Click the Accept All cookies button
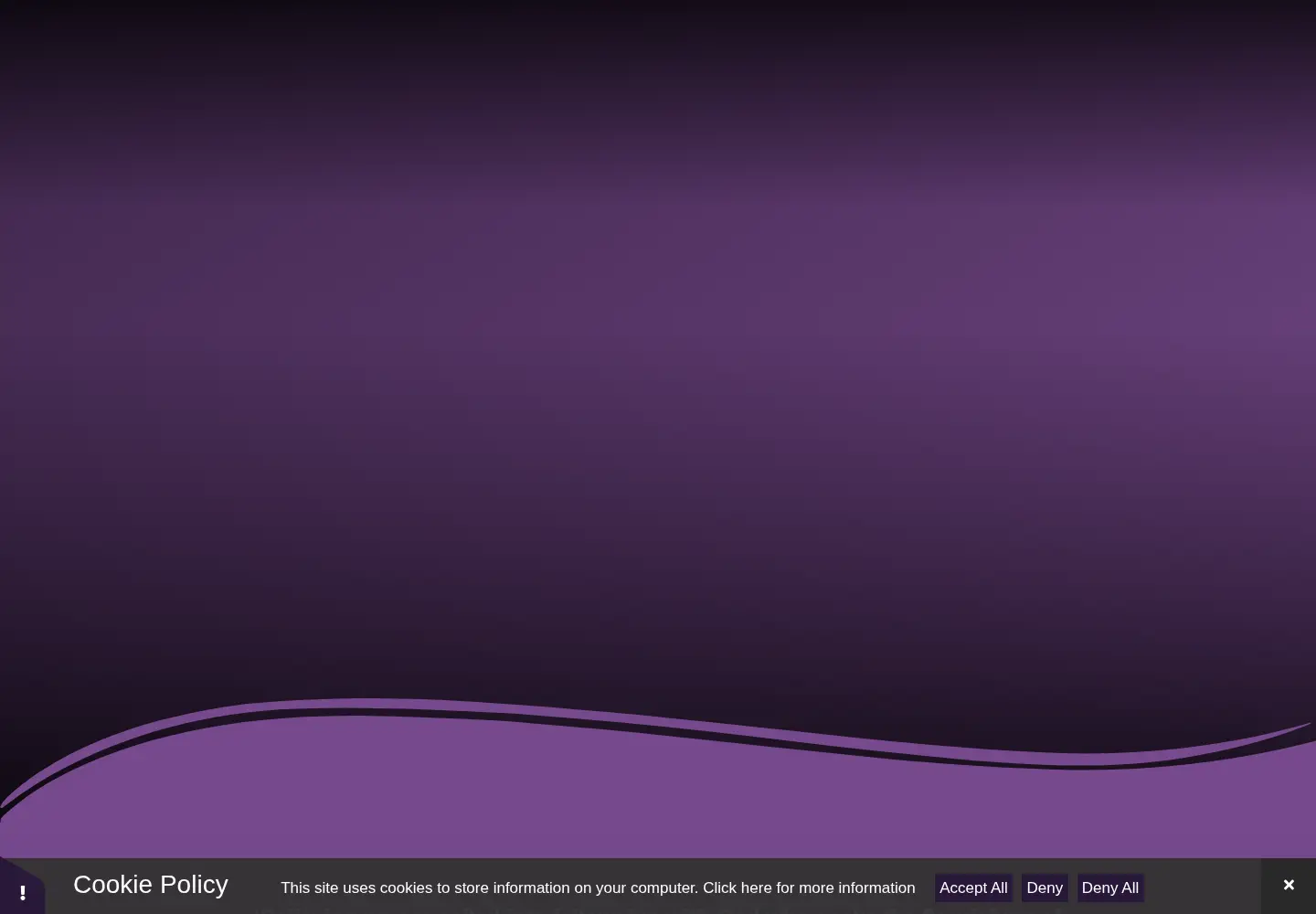1316x914 pixels. pos(973,887)
